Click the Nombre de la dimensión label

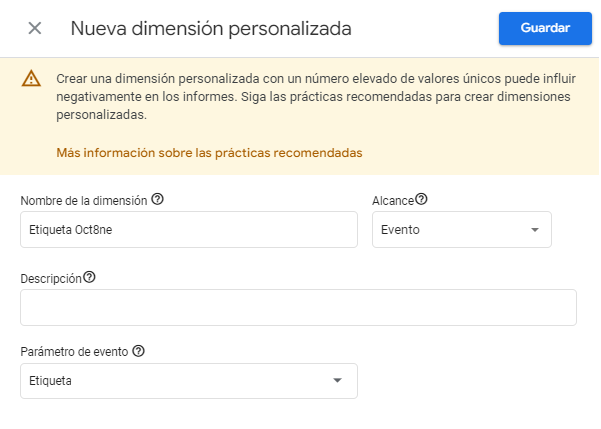click(x=84, y=200)
